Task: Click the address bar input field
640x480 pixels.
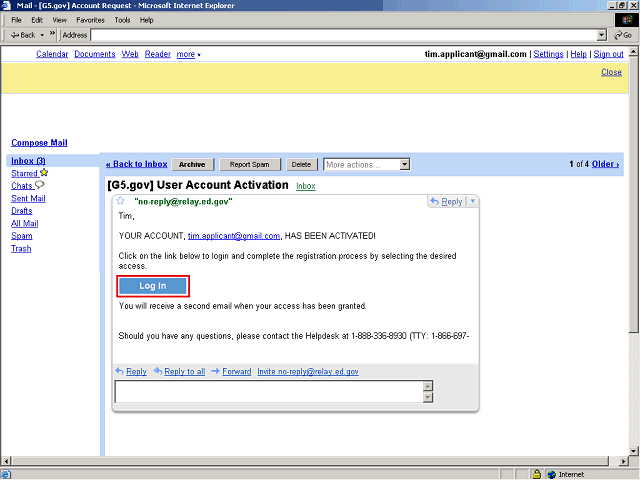Action: pyautogui.click(x=344, y=35)
